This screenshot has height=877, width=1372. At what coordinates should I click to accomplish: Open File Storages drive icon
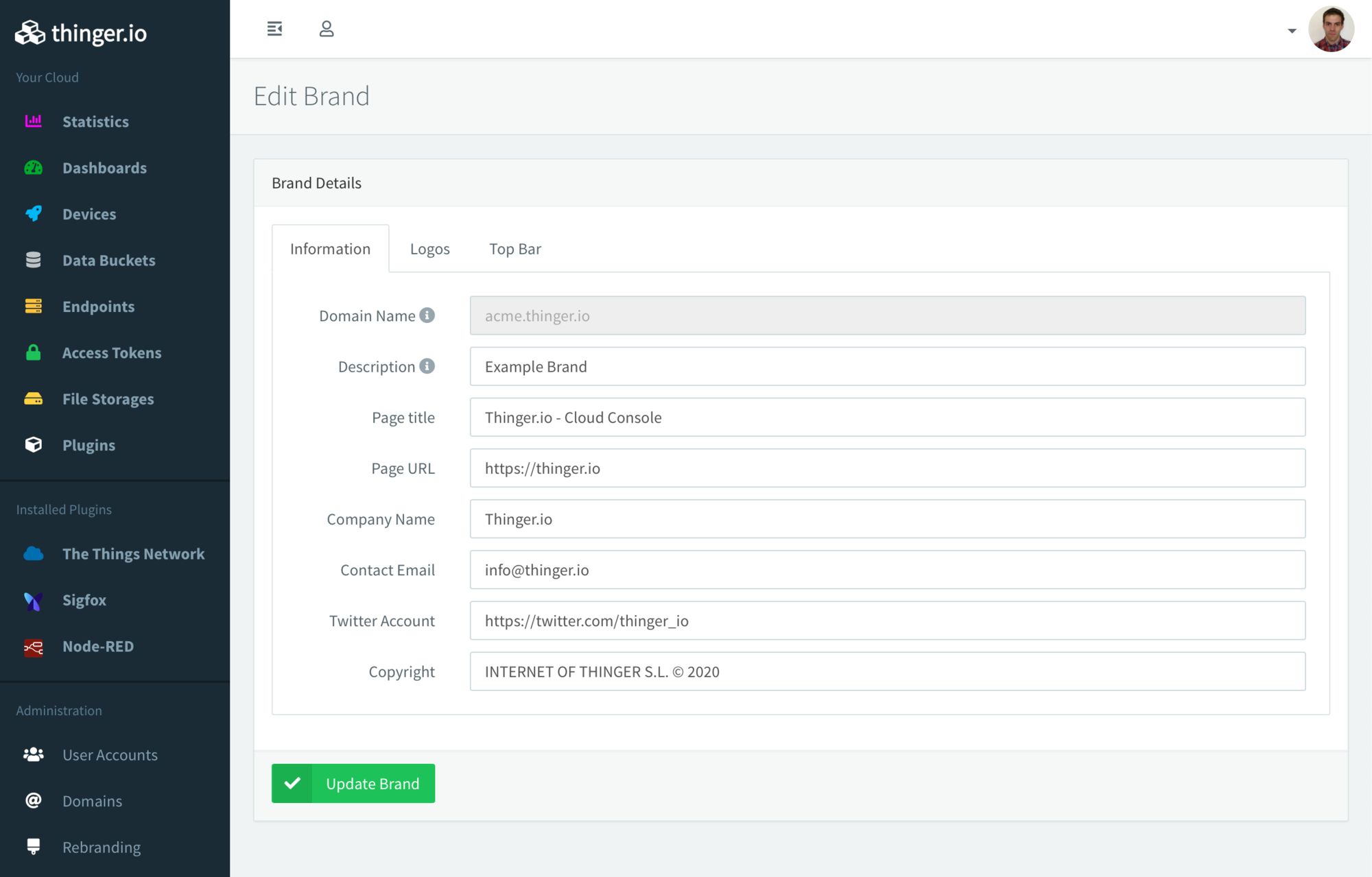(x=33, y=399)
